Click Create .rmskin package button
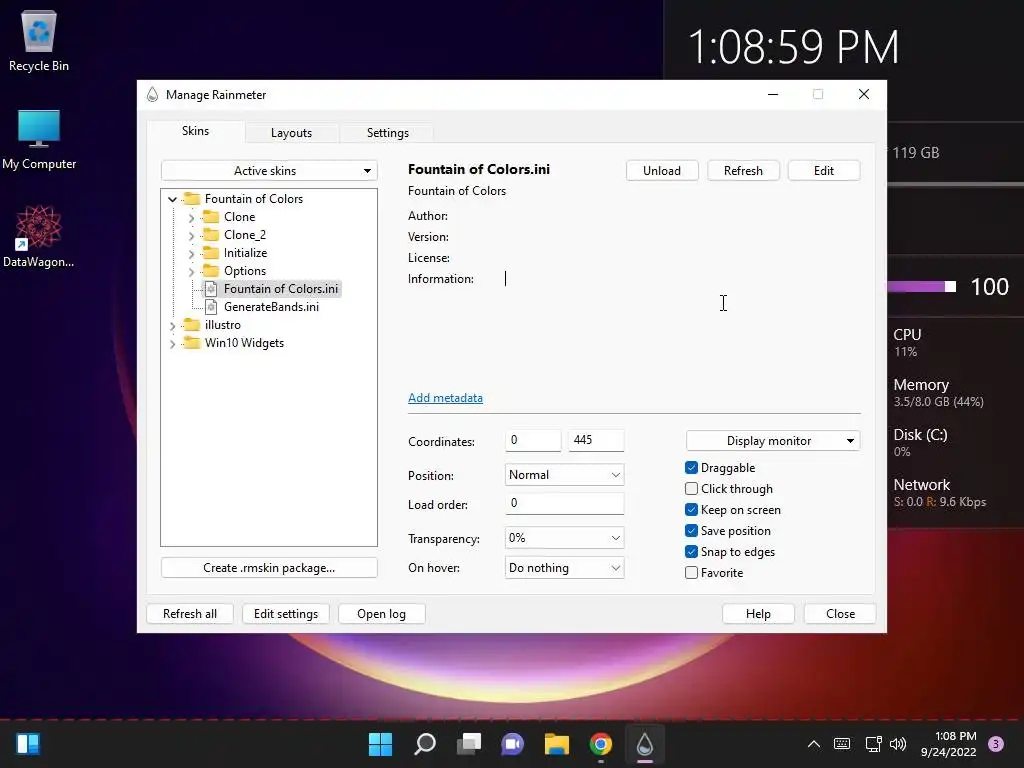This screenshot has width=1024, height=768. click(x=269, y=568)
